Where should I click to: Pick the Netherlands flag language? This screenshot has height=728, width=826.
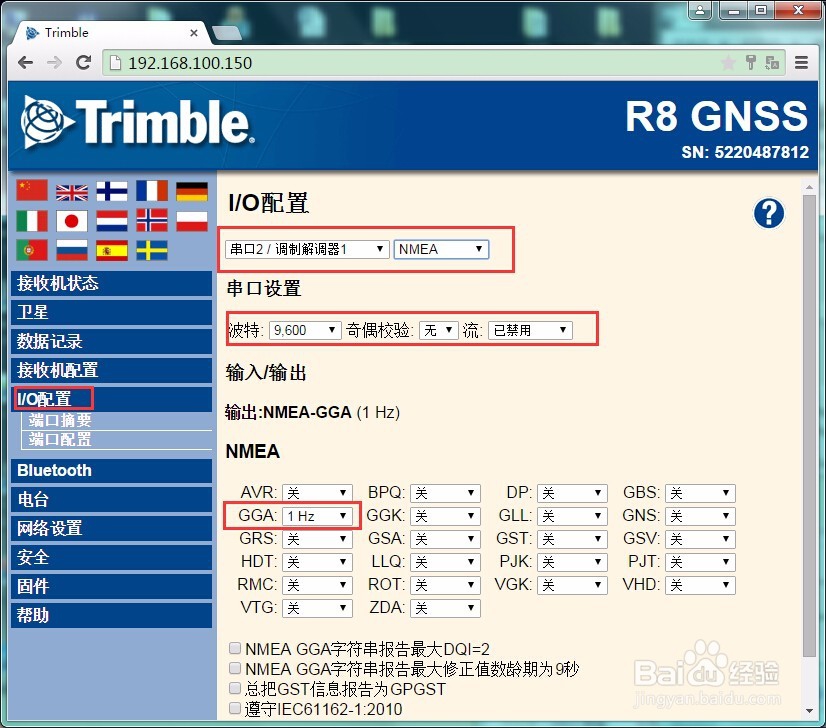112,221
